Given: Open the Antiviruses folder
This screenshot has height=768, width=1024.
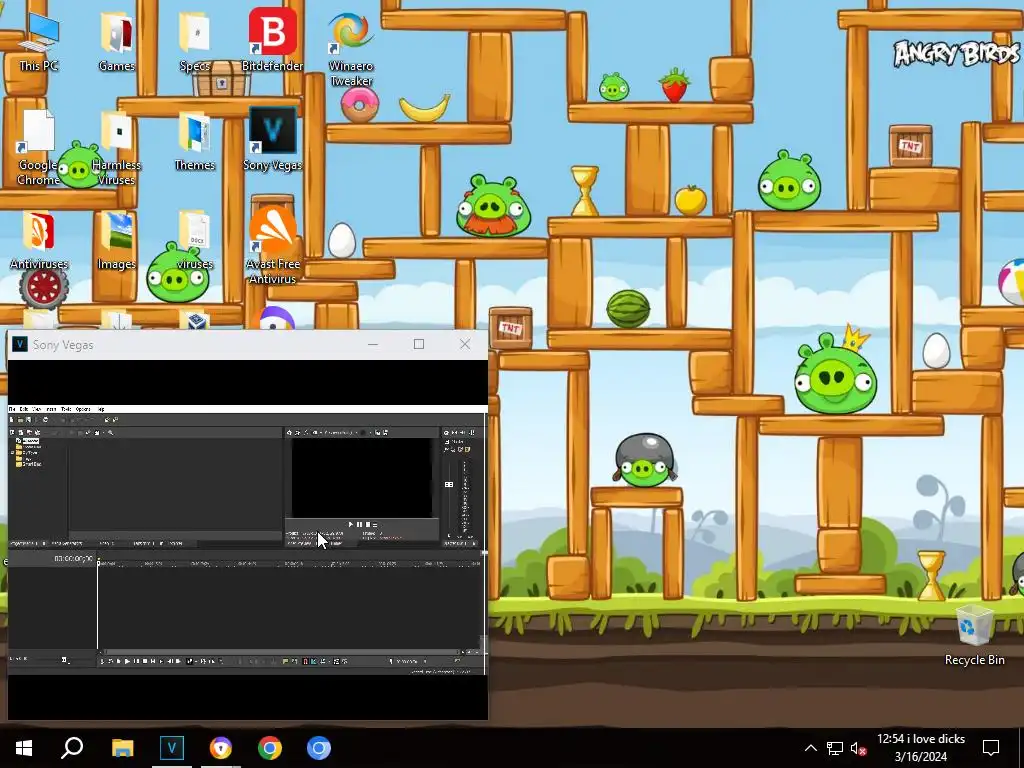Looking at the screenshot, I should pyautogui.click(x=38, y=240).
